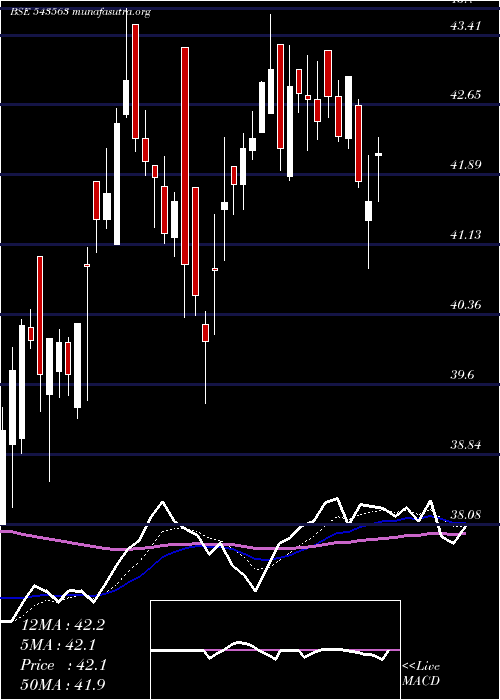Click the 12MA : 42.2 readout
500x700 pixels.
pos(63,625)
